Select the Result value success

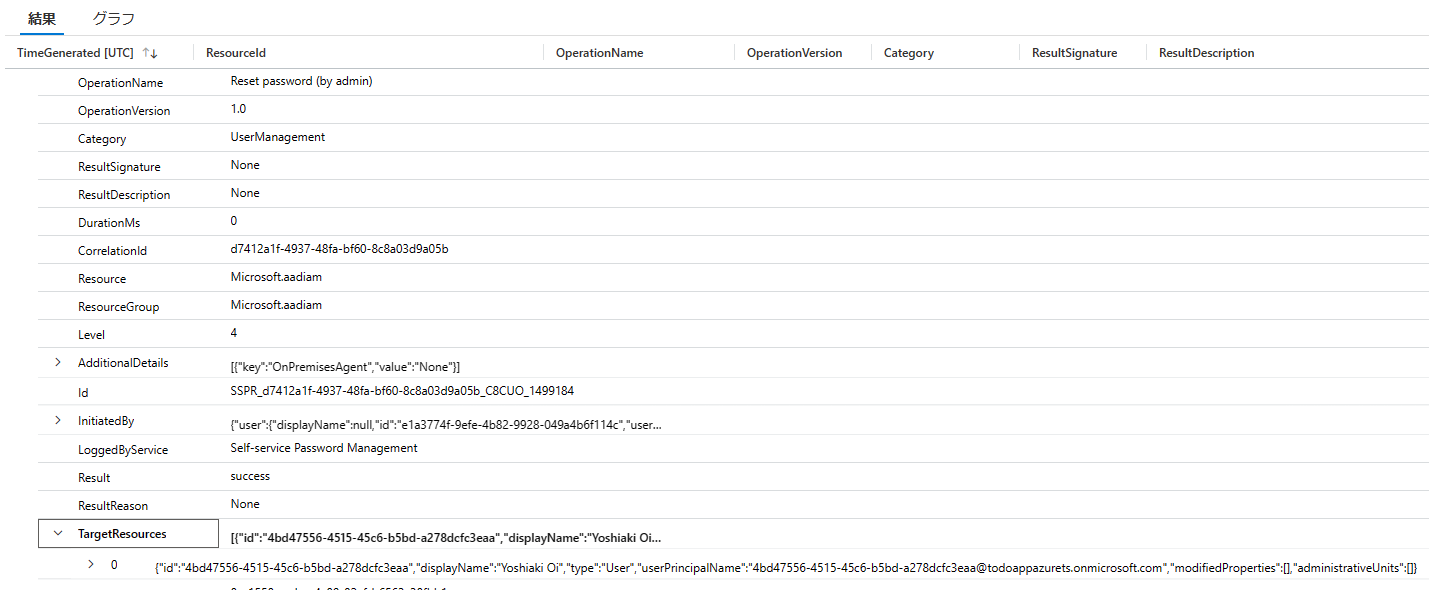coord(250,476)
